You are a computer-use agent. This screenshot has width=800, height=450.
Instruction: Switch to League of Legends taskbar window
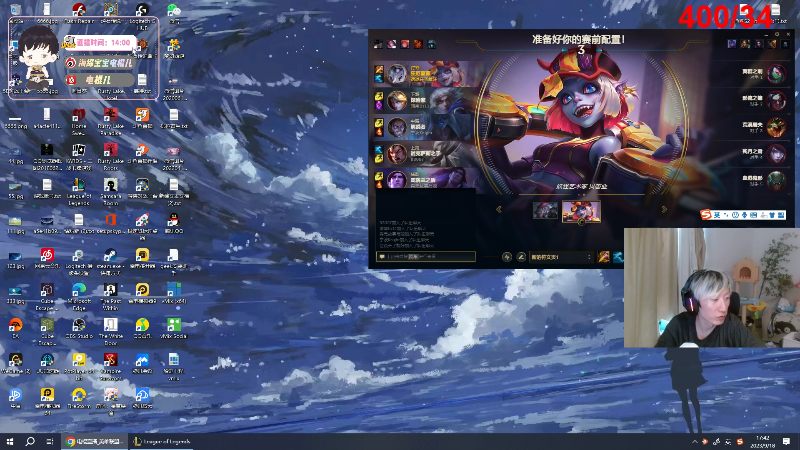coord(162,441)
